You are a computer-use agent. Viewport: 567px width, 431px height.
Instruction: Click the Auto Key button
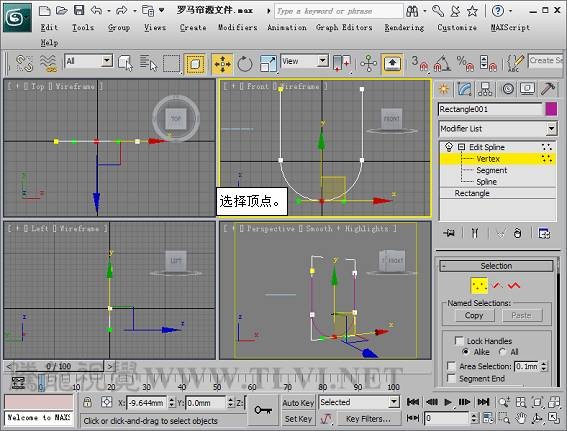tap(298, 403)
